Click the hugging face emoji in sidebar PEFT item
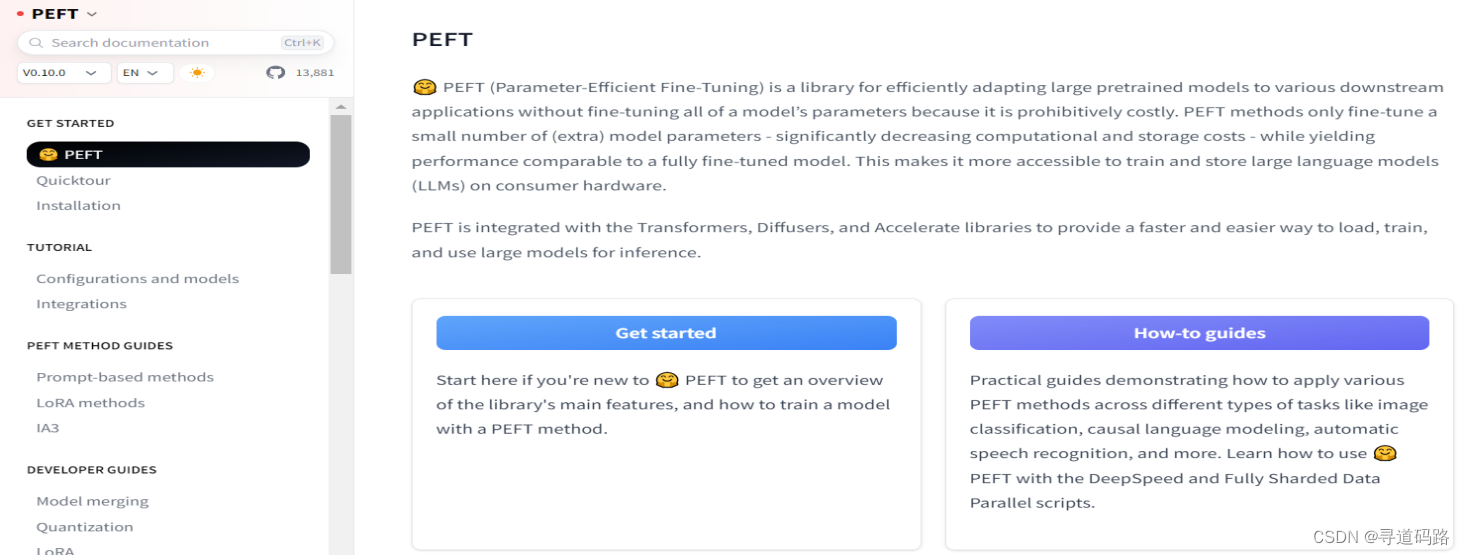Screen dimensions: 1465x555 (x=47, y=155)
